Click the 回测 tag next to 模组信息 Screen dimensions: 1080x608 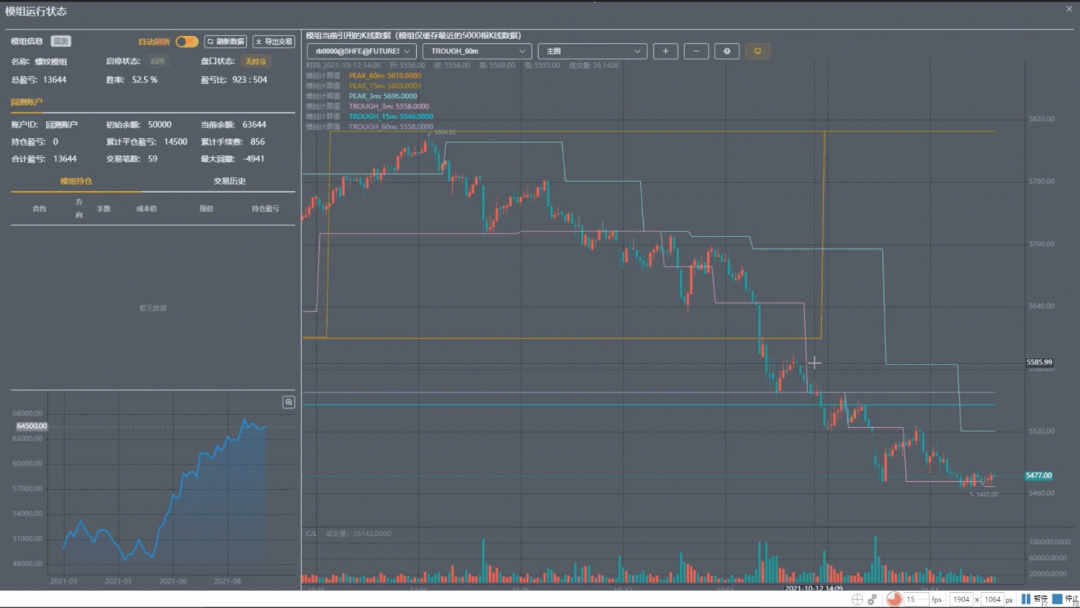point(61,42)
